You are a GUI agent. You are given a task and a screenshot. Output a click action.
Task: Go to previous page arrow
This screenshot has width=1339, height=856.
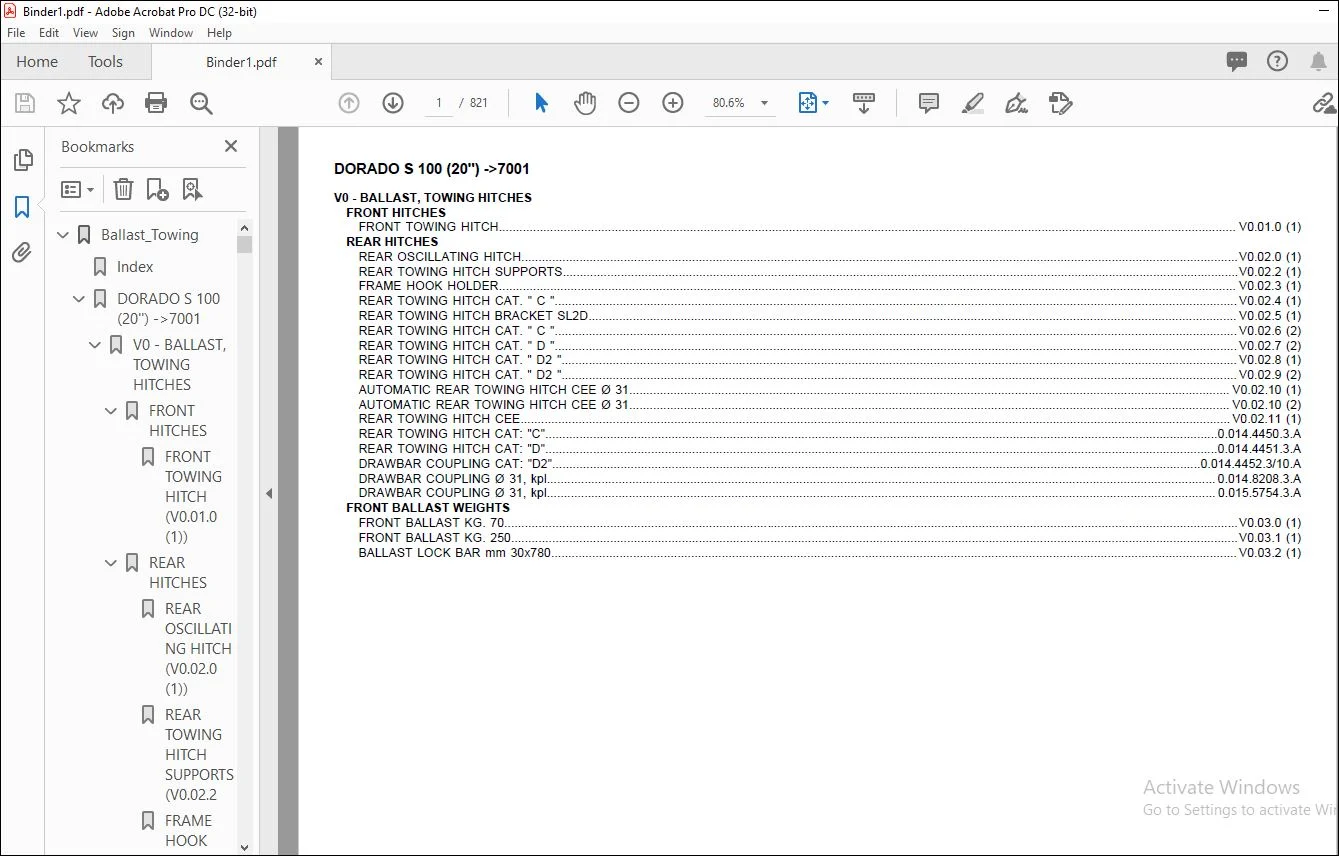pyautogui.click(x=349, y=103)
